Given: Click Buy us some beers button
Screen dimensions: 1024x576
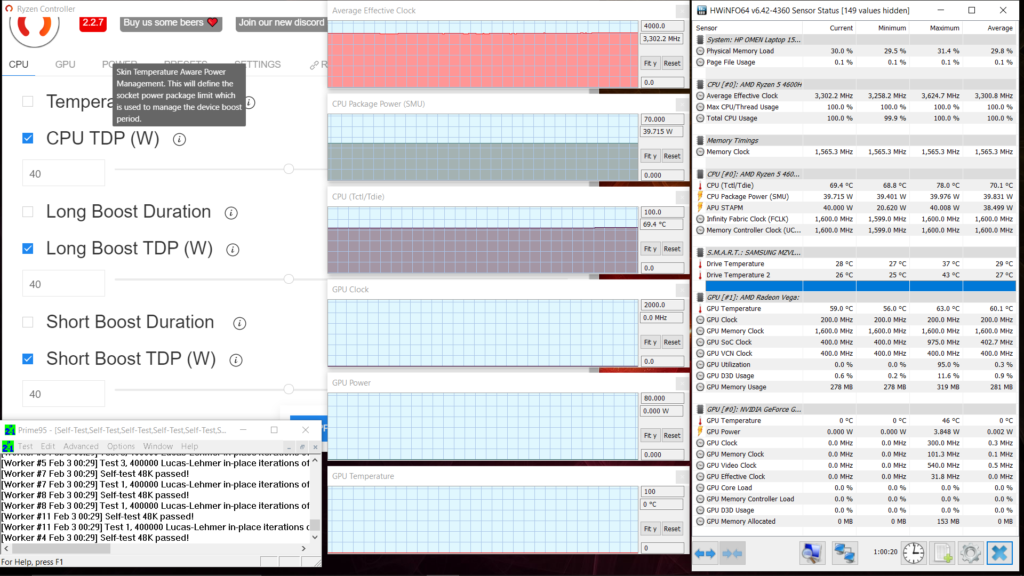Looking at the screenshot, I should tap(170, 22).
